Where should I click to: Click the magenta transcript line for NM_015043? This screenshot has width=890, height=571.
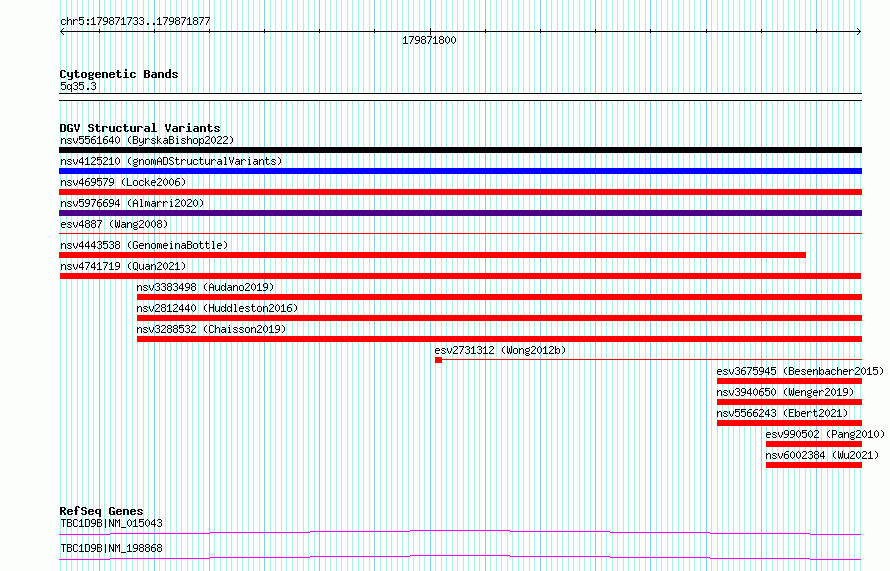pyautogui.click(x=460, y=532)
